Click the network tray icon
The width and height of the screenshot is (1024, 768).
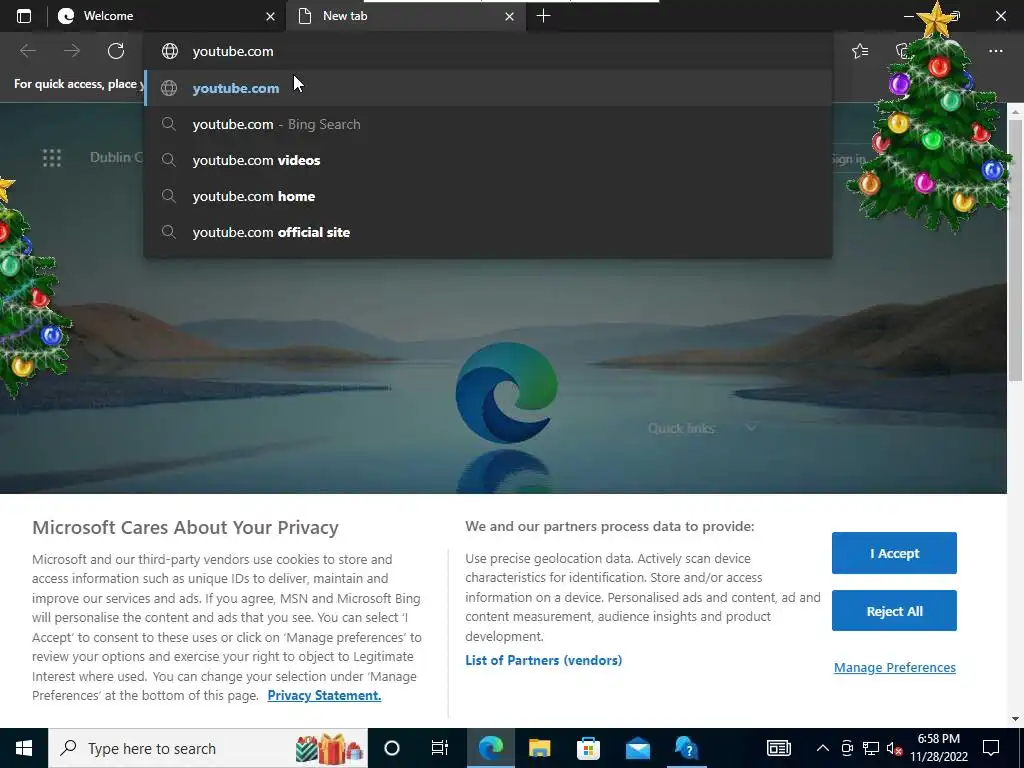871,748
